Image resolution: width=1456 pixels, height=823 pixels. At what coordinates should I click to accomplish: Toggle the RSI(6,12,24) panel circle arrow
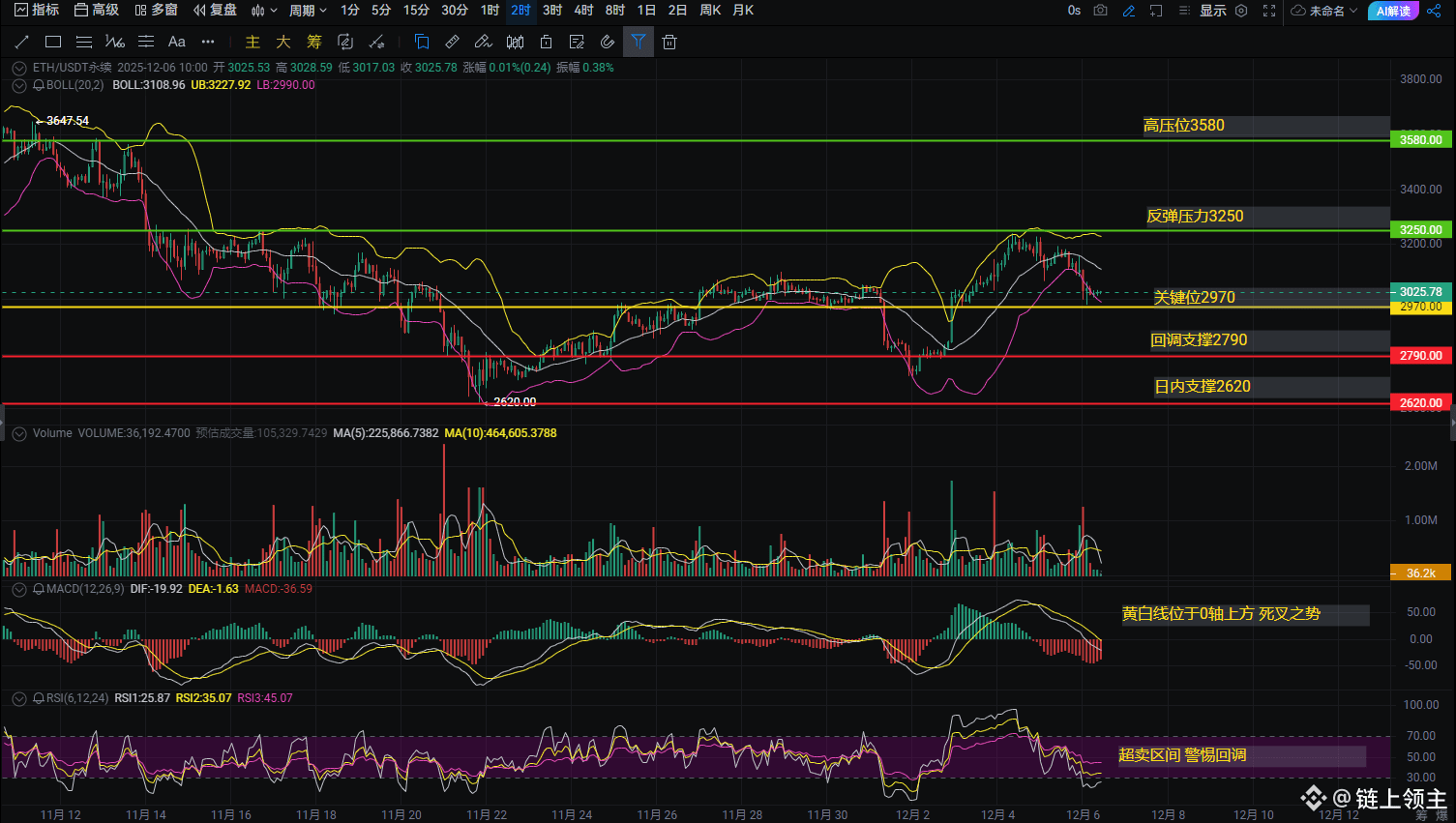18,698
